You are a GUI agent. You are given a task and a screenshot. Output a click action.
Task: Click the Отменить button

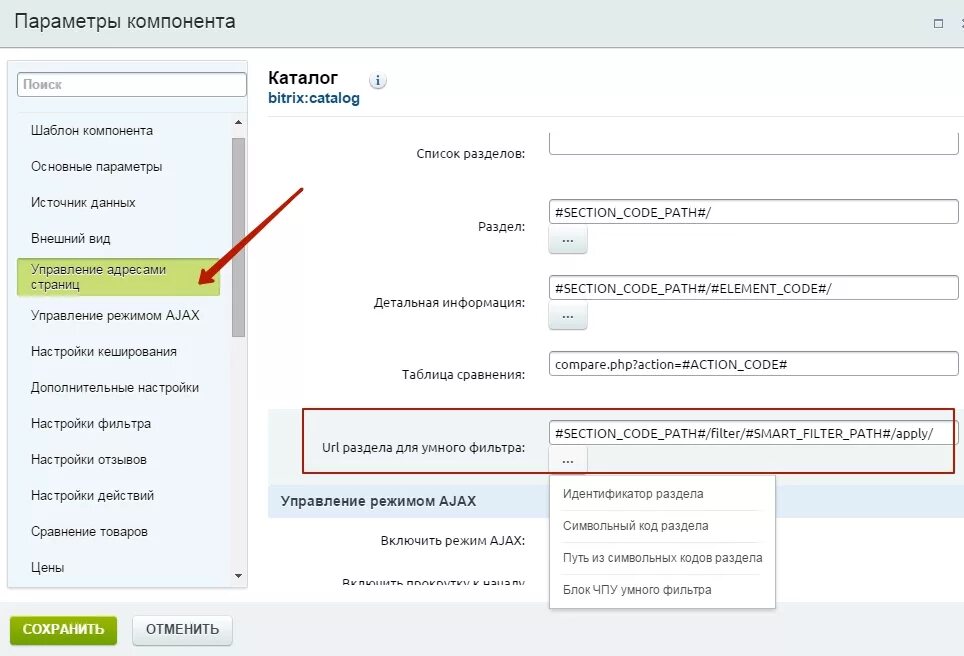182,630
